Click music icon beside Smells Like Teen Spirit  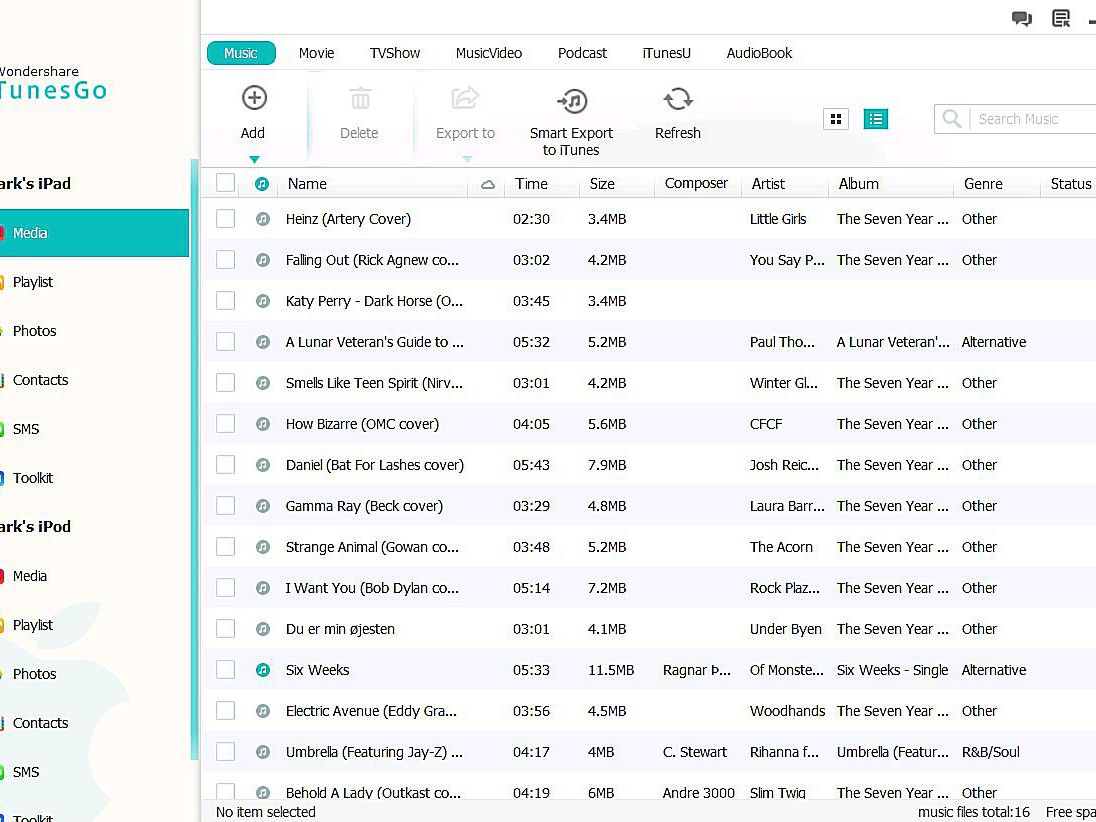(263, 382)
